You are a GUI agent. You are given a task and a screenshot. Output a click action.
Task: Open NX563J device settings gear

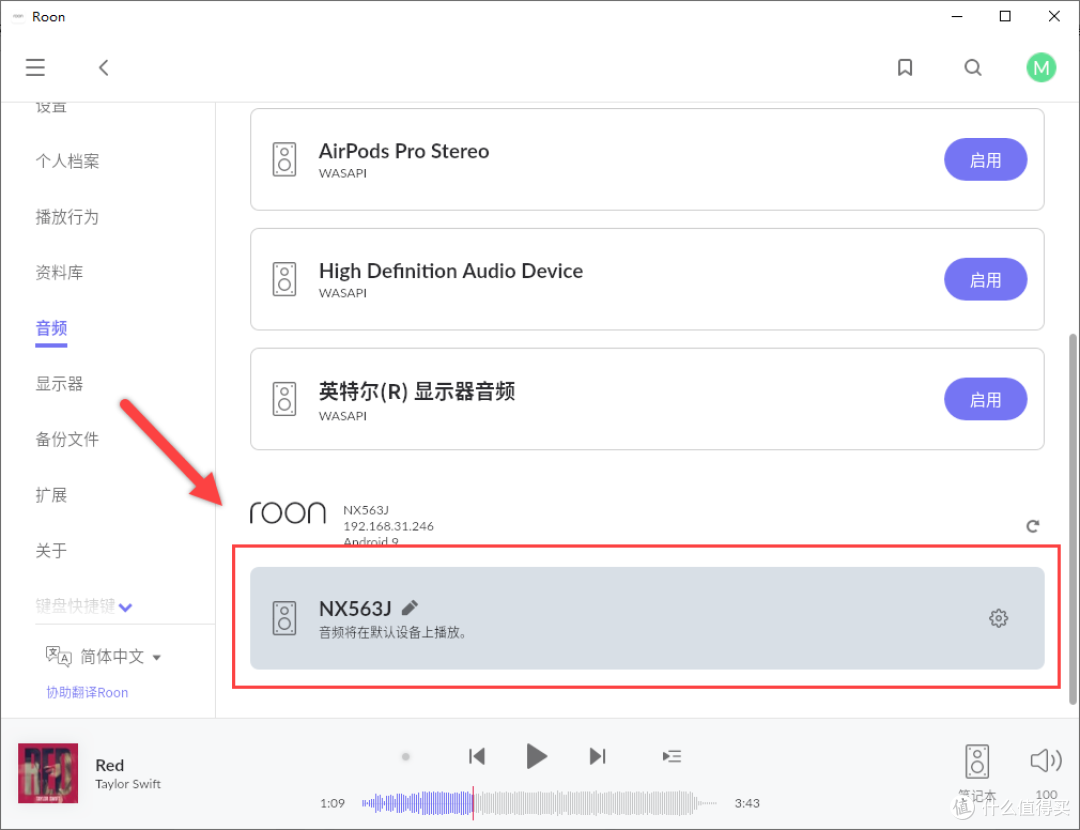[998, 618]
